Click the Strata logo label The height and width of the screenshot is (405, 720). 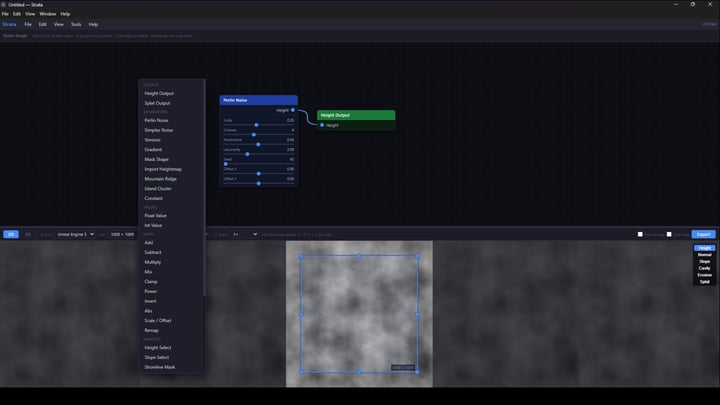tap(9, 24)
